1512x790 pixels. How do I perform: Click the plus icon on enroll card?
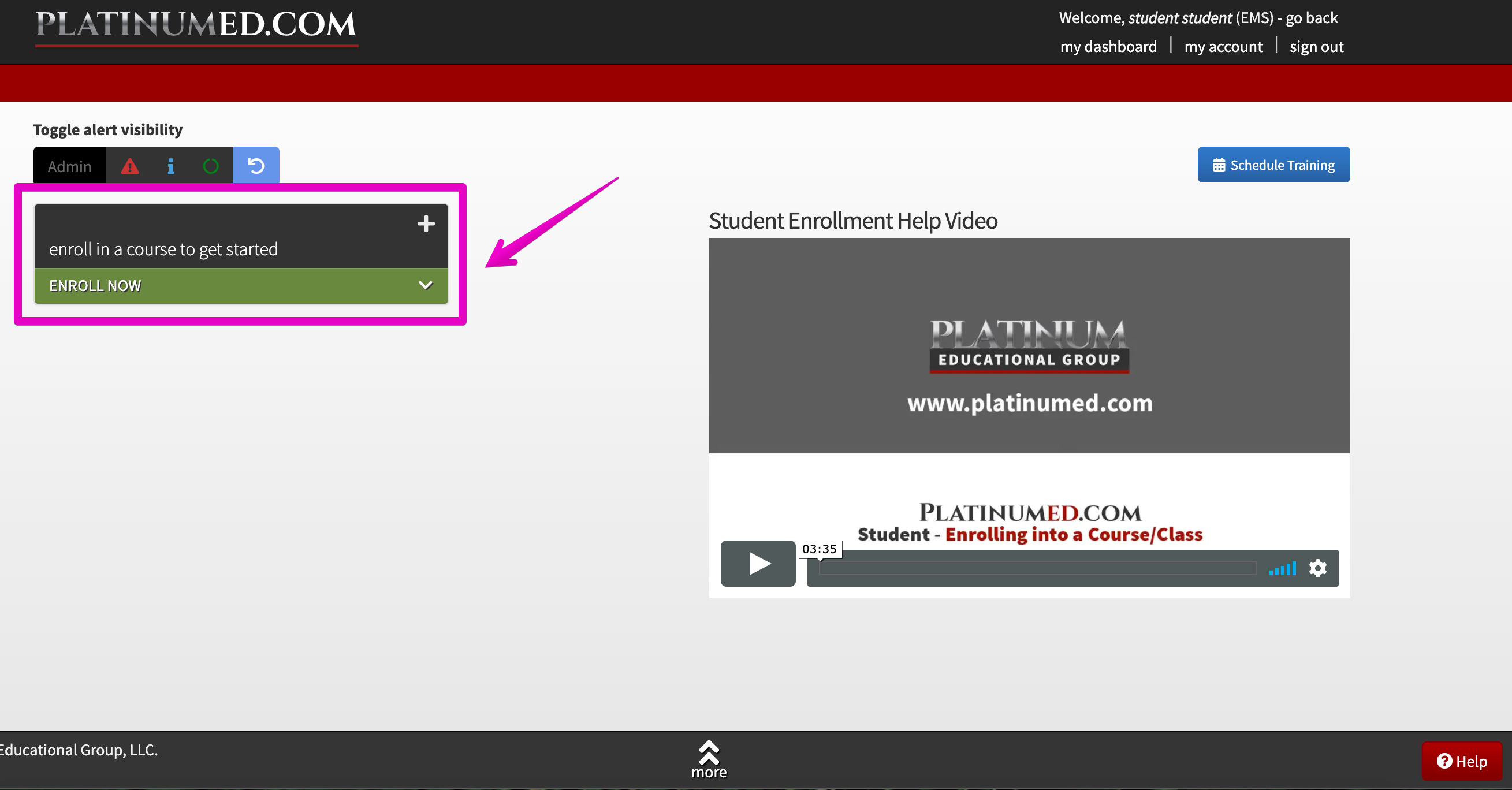point(426,223)
